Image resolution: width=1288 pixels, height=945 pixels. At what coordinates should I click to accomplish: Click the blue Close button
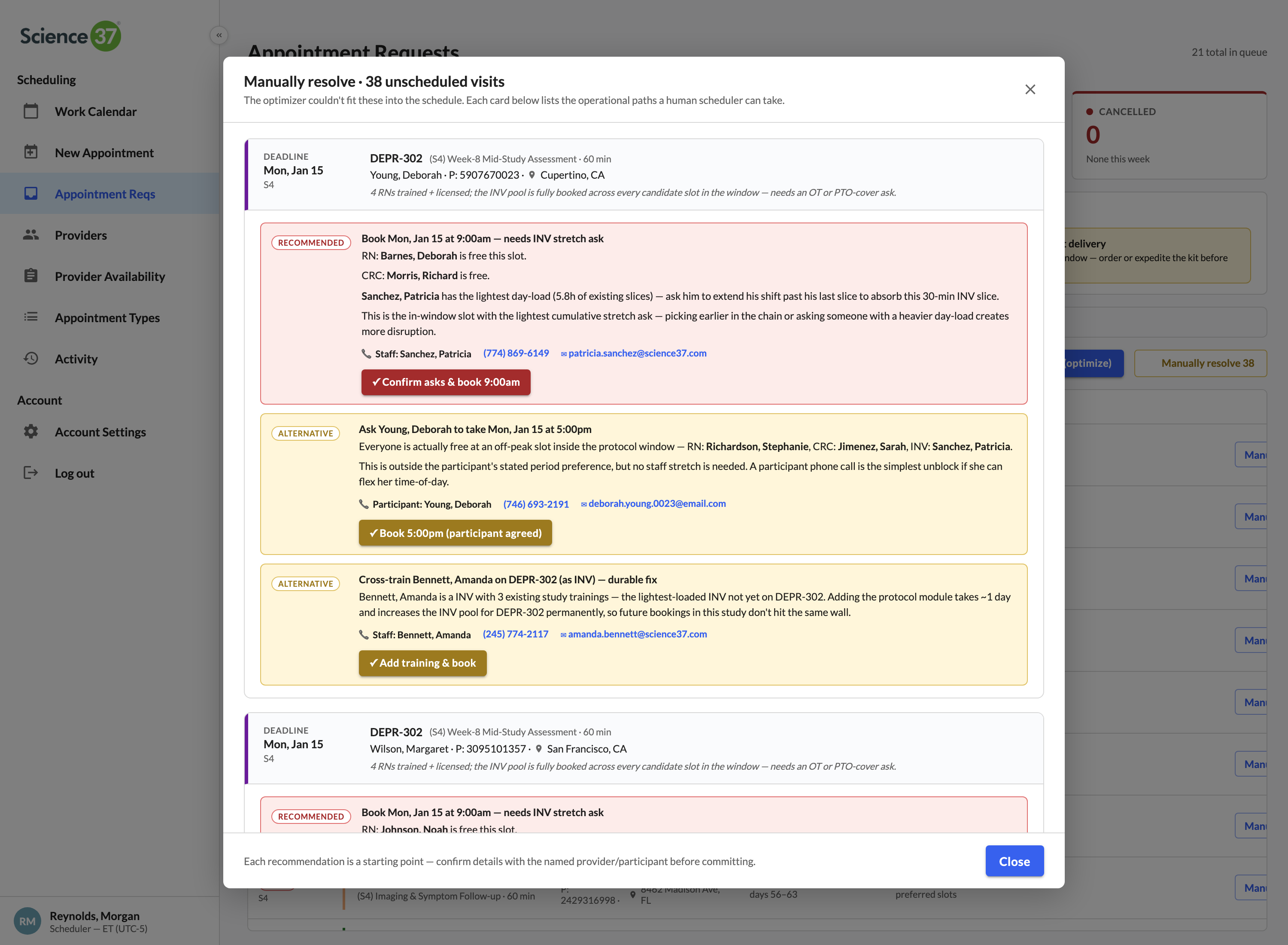point(1014,861)
